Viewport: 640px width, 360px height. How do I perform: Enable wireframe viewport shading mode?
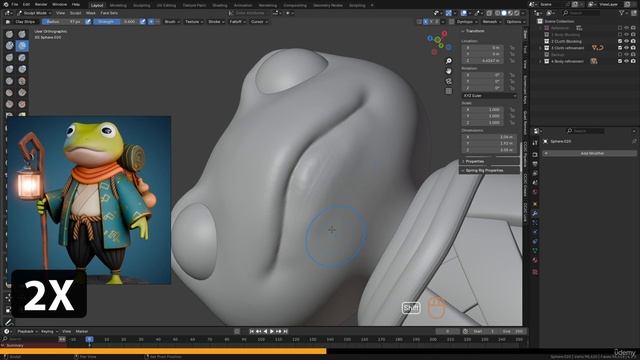(x=497, y=13)
